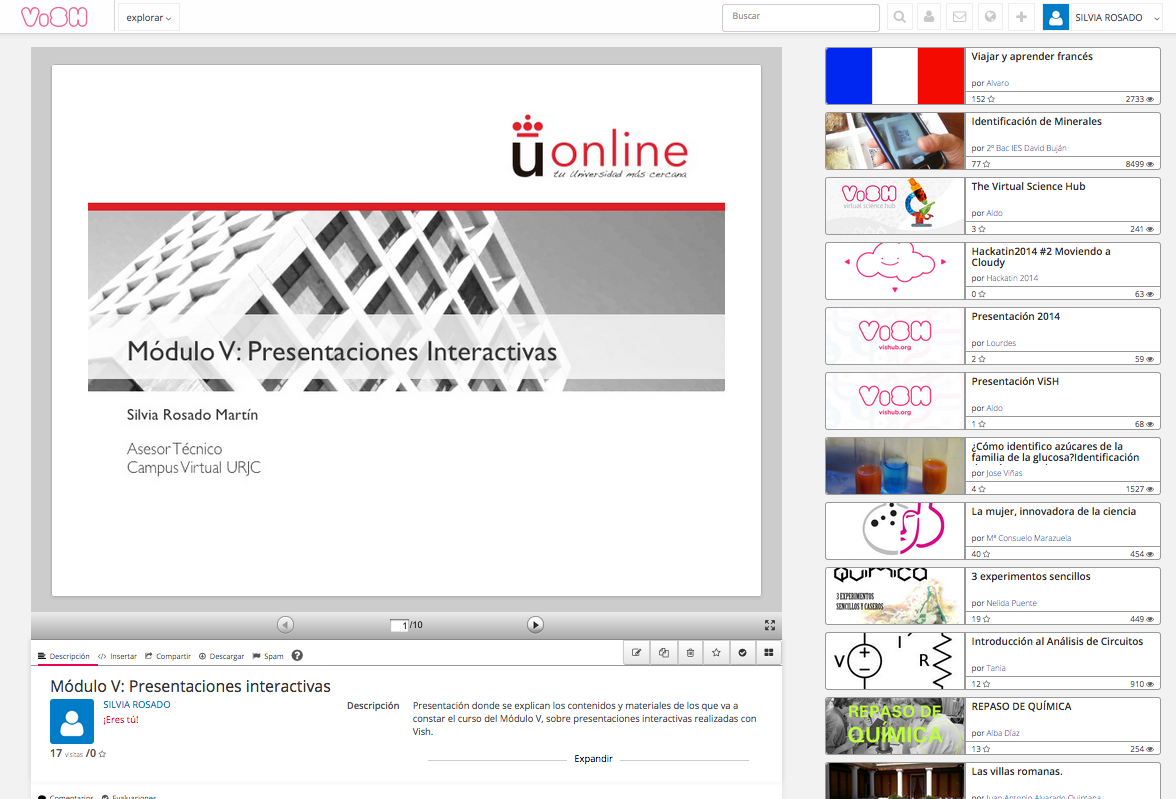Image resolution: width=1176 pixels, height=799 pixels.
Task: Open the help question mark icon
Action: (297, 656)
